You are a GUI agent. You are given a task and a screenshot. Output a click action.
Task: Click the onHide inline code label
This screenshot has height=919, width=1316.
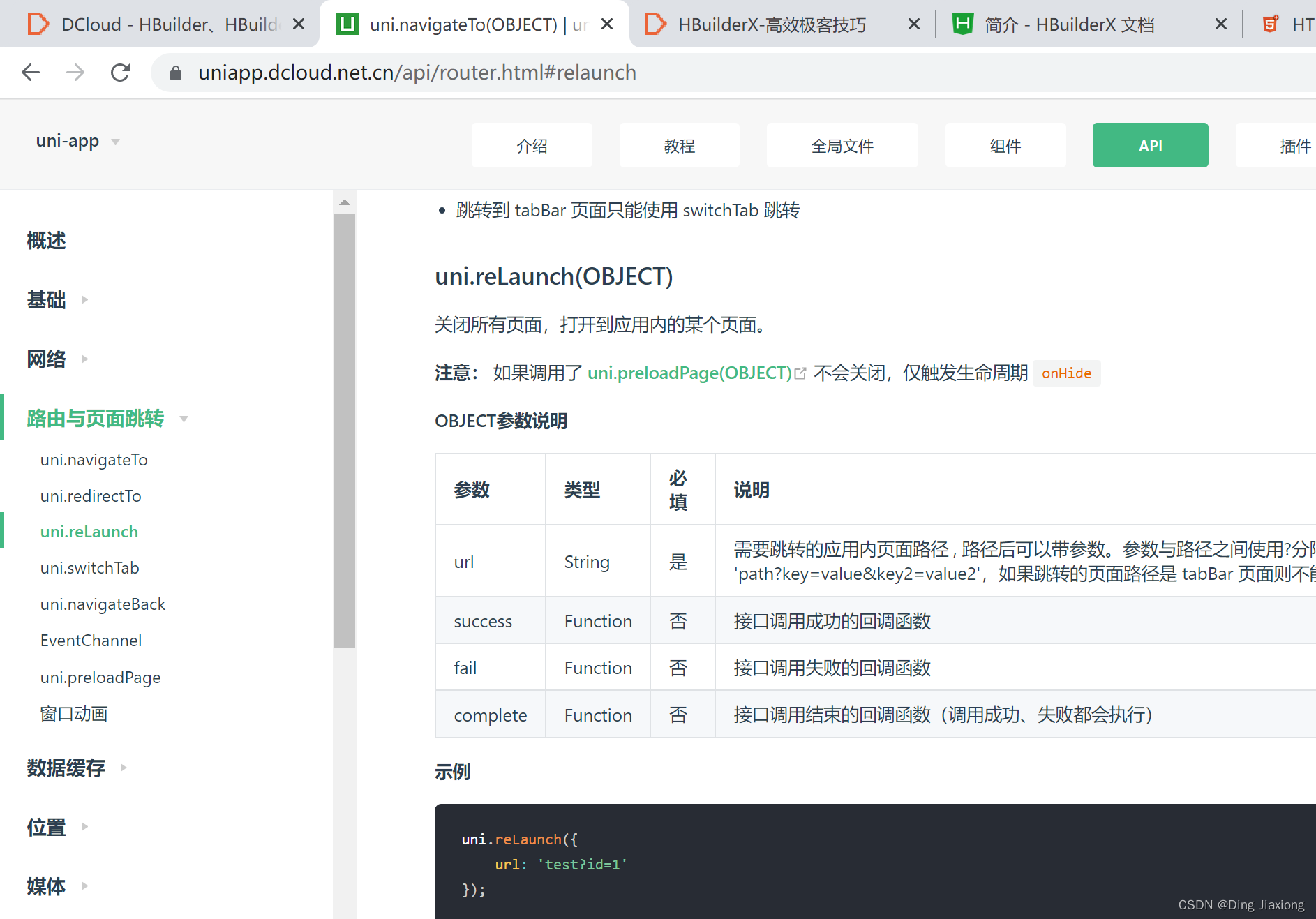(x=1066, y=373)
